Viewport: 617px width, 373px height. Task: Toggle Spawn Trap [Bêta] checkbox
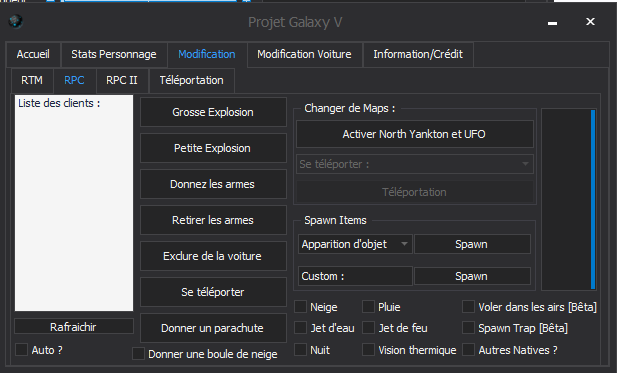pos(468,328)
